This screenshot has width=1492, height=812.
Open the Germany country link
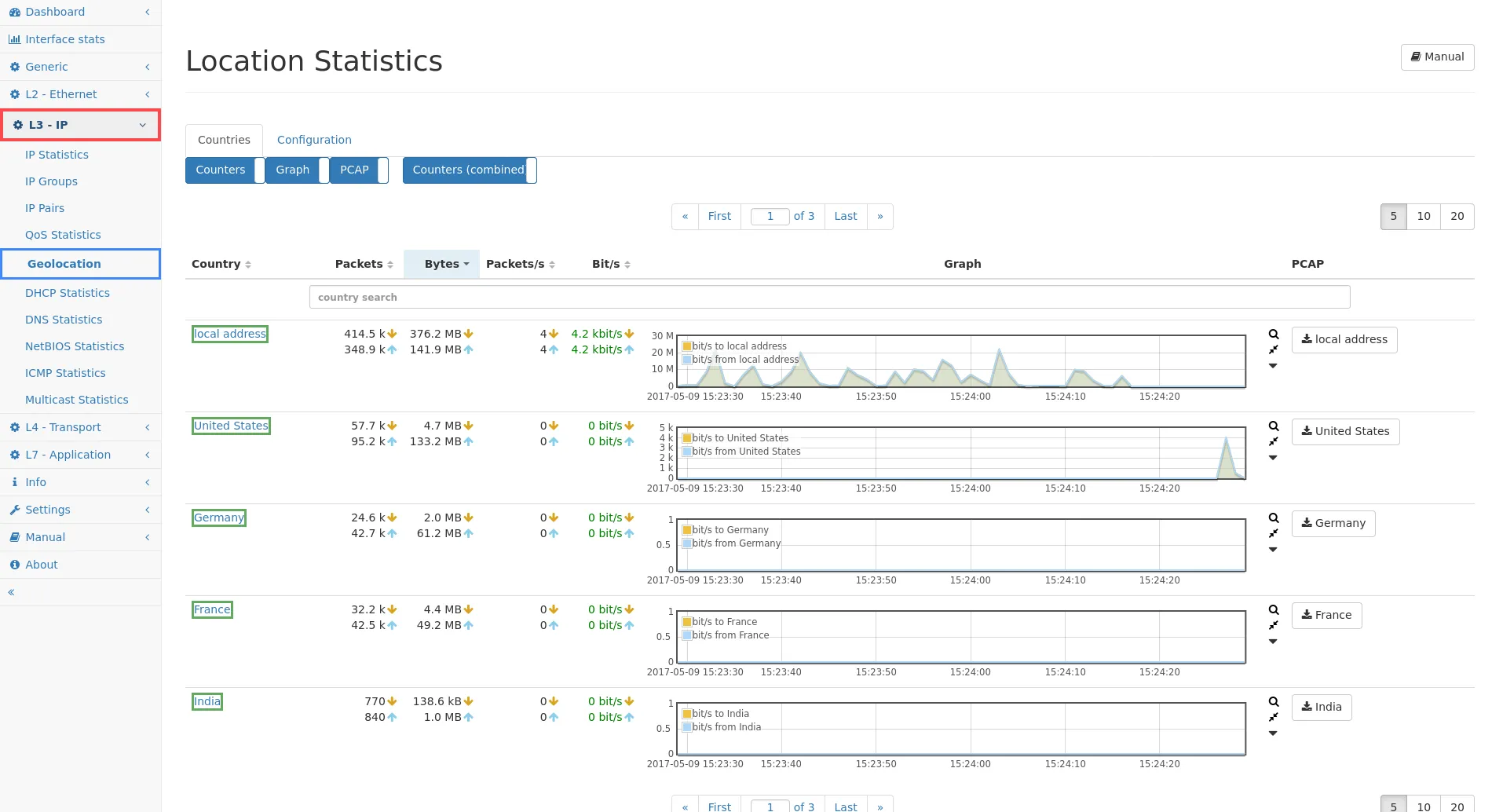(219, 518)
